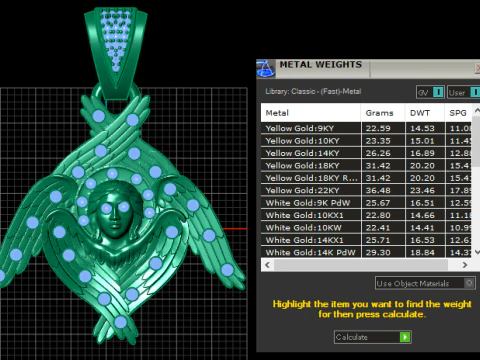Select the Yellow Gold:18KY R... row
This screenshot has height=360, width=480.
[x=366, y=178]
